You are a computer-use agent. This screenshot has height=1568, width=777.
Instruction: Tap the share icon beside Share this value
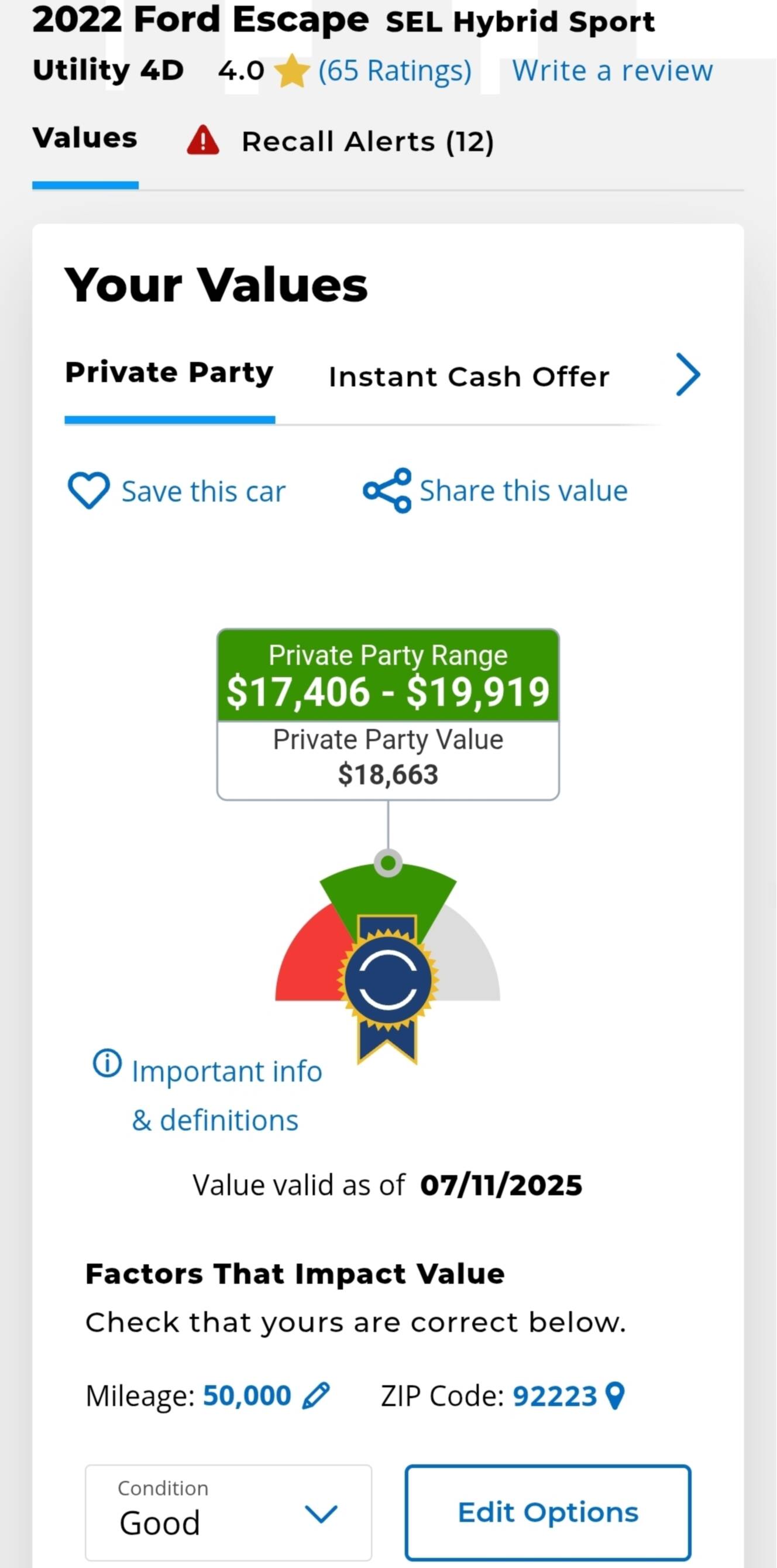387,490
